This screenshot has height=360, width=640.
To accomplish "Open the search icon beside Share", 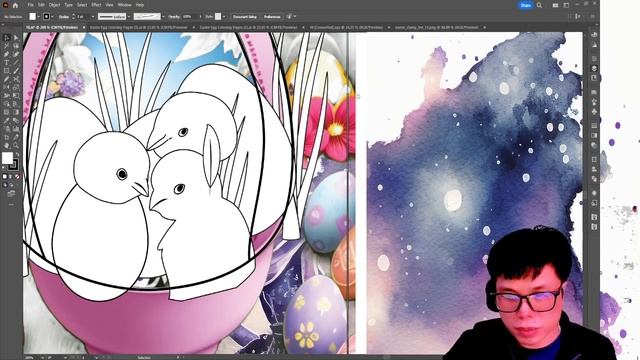I will [x=540, y=5].
